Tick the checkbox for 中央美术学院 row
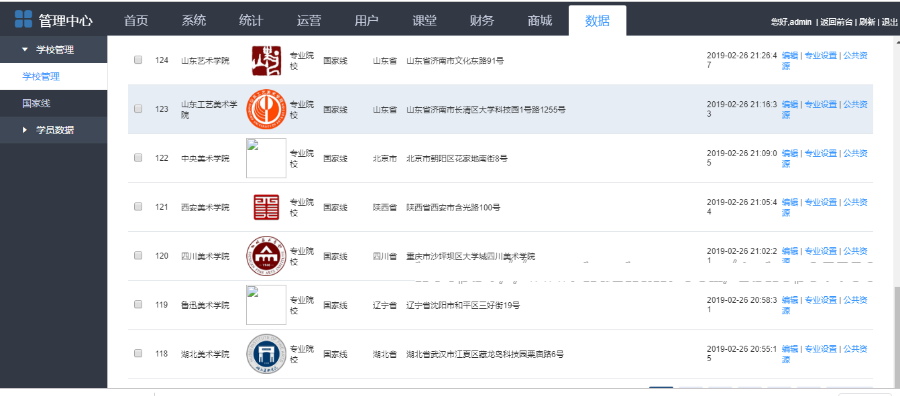The height and width of the screenshot is (396, 900). coord(138,158)
